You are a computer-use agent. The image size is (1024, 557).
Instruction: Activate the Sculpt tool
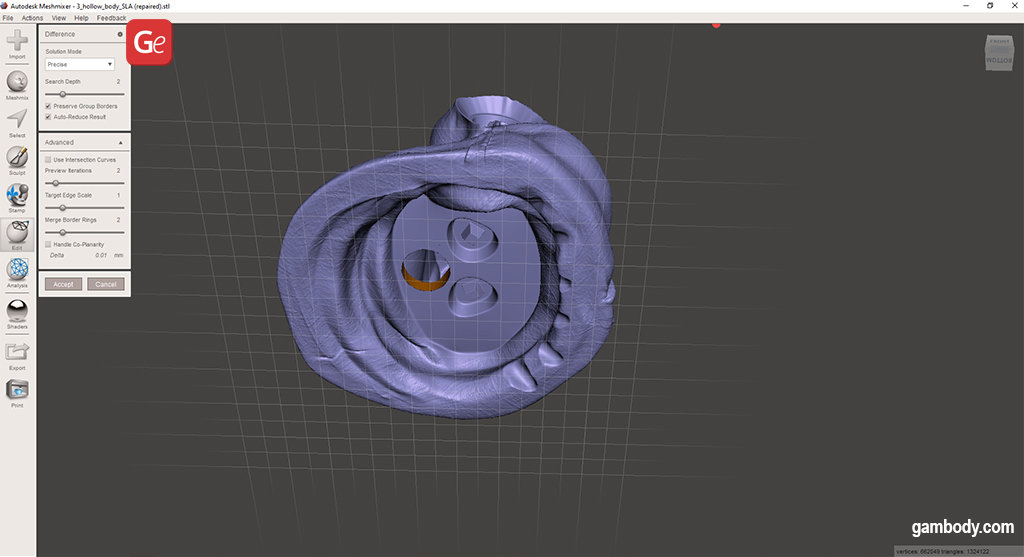(17, 157)
